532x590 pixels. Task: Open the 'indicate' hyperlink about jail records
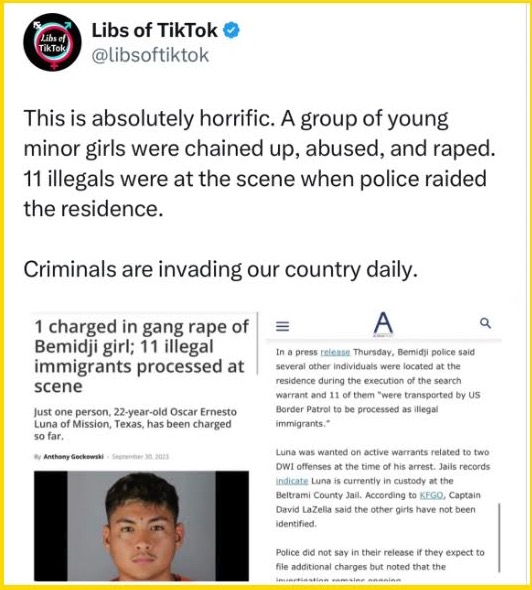point(292,481)
